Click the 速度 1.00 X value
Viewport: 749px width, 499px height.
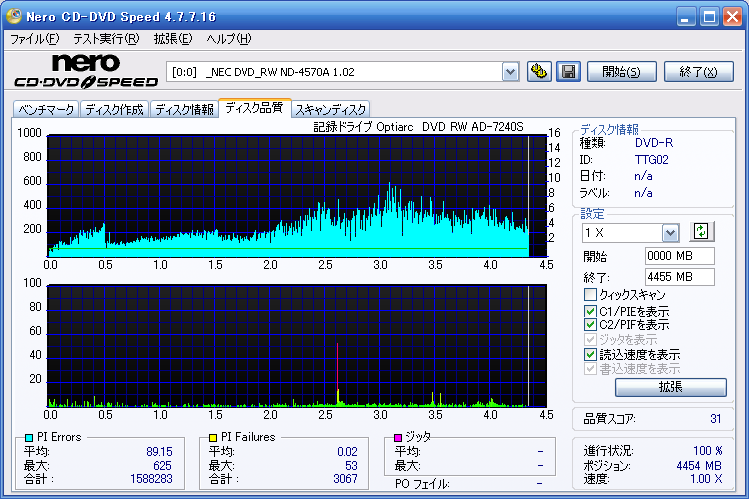point(706,478)
